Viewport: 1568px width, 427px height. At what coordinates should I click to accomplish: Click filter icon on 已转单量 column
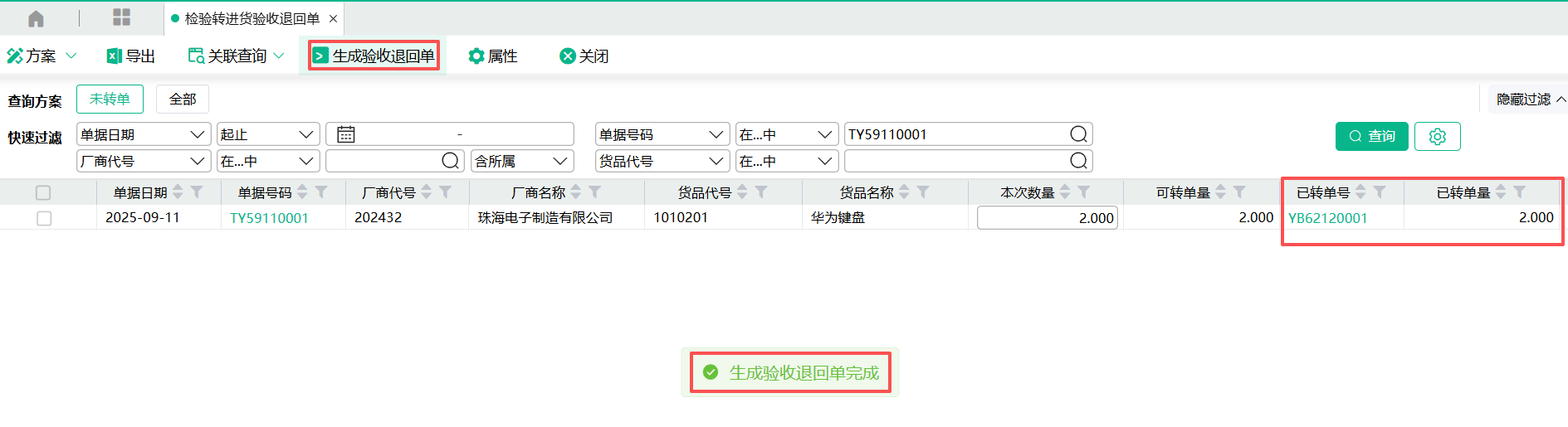pos(1519,192)
